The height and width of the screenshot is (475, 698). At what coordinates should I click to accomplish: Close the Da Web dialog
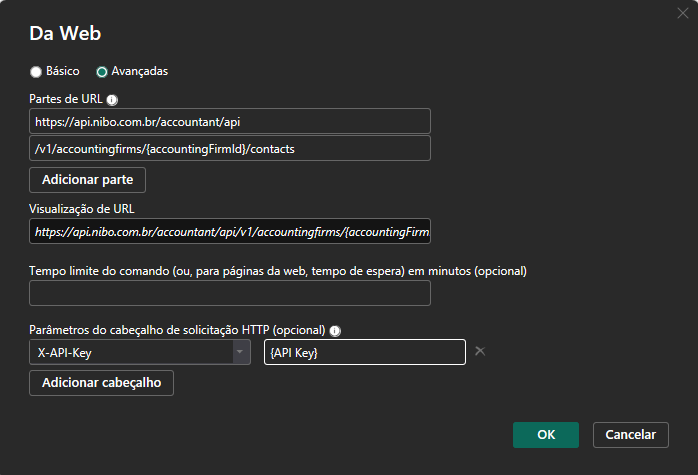pos(682,13)
